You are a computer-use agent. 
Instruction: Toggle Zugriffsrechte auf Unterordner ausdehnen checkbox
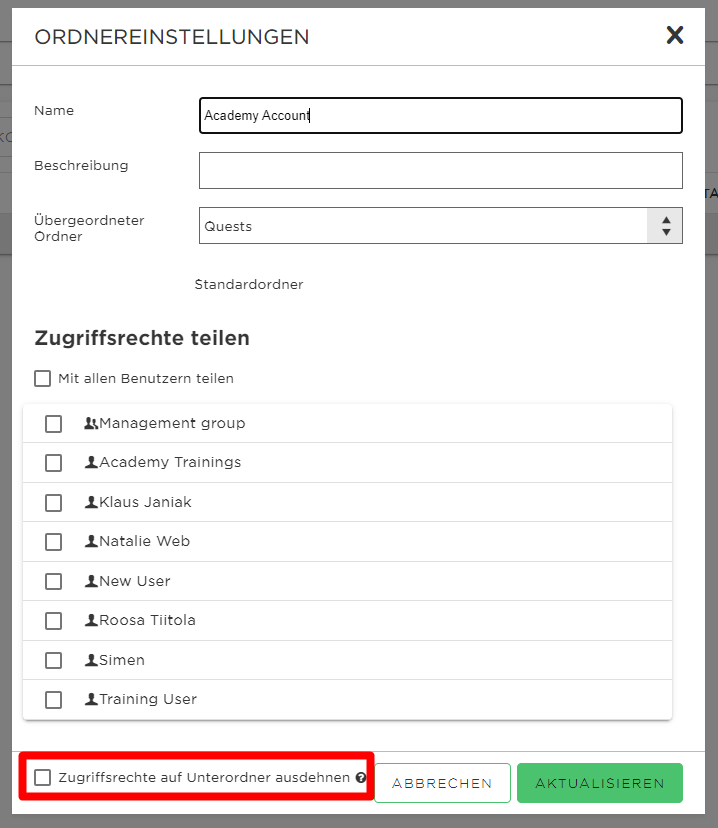(42, 777)
